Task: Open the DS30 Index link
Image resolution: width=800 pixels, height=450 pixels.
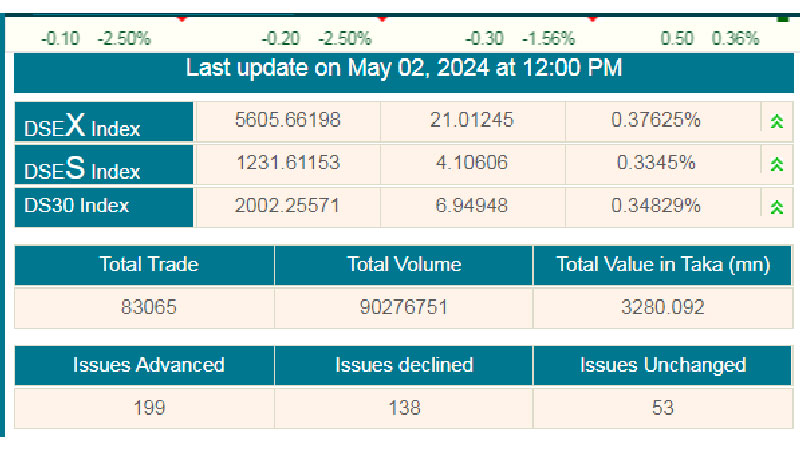Action: click(x=77, y=207)
